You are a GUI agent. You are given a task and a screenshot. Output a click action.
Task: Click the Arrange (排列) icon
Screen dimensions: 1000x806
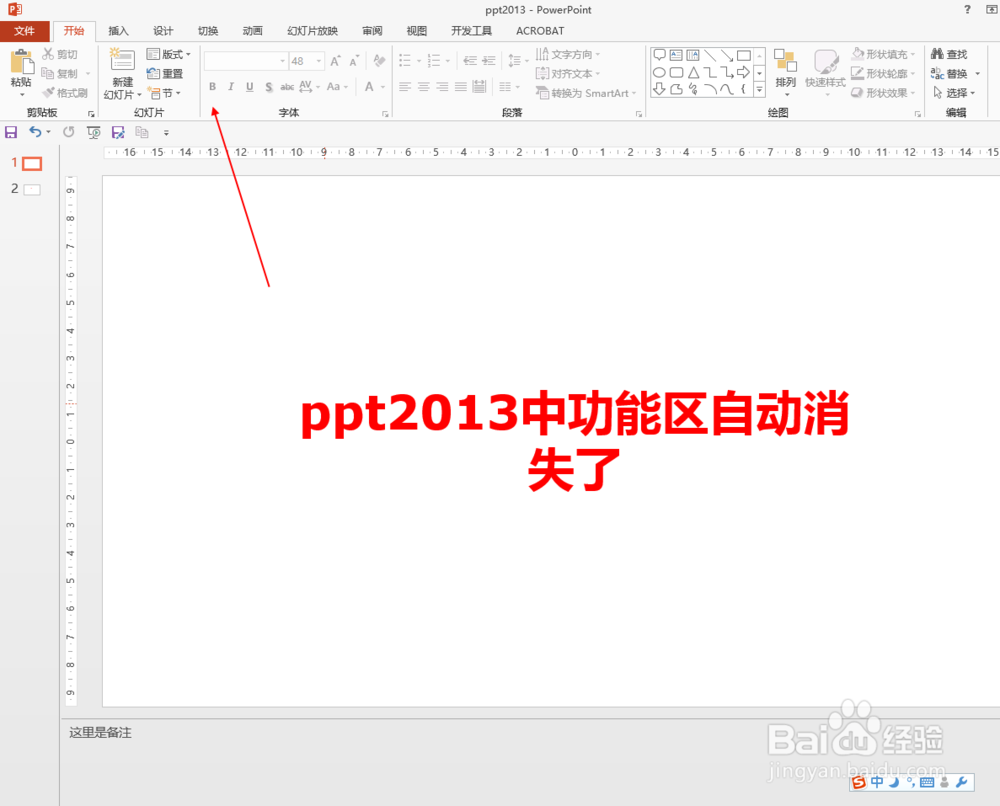786,61
